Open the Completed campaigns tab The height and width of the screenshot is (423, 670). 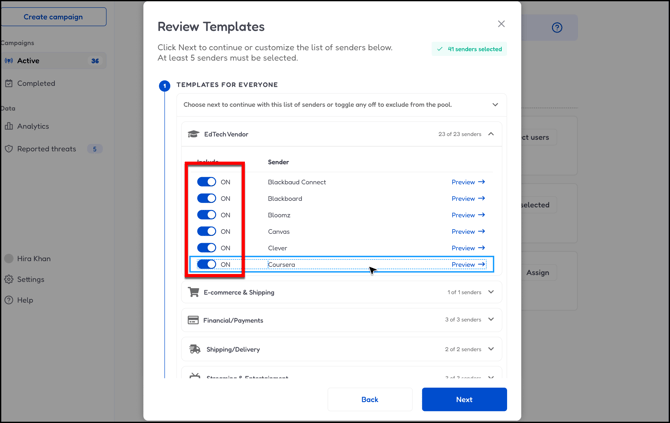point(36,83)
